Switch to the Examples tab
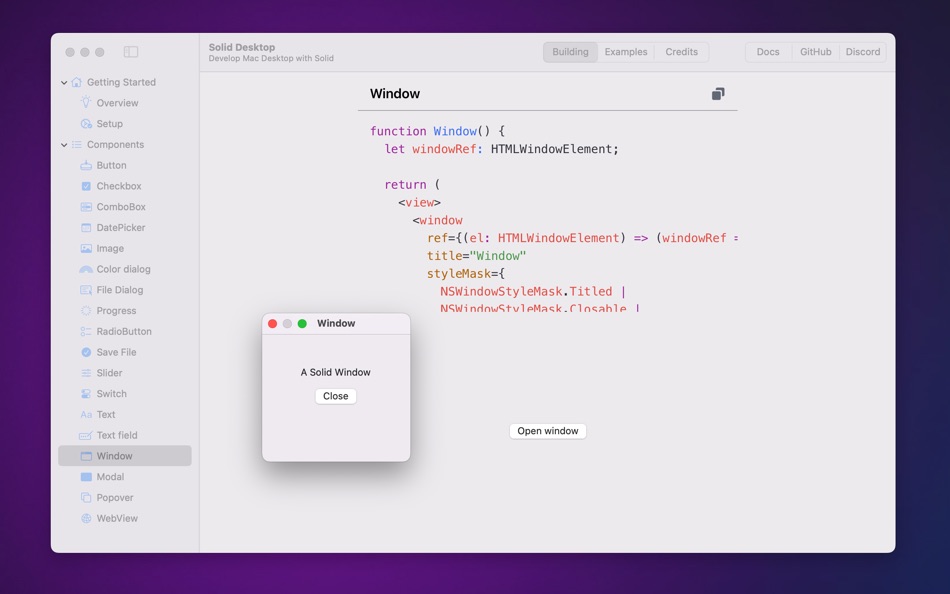The image size is (950, 594). tap(626, 52)
